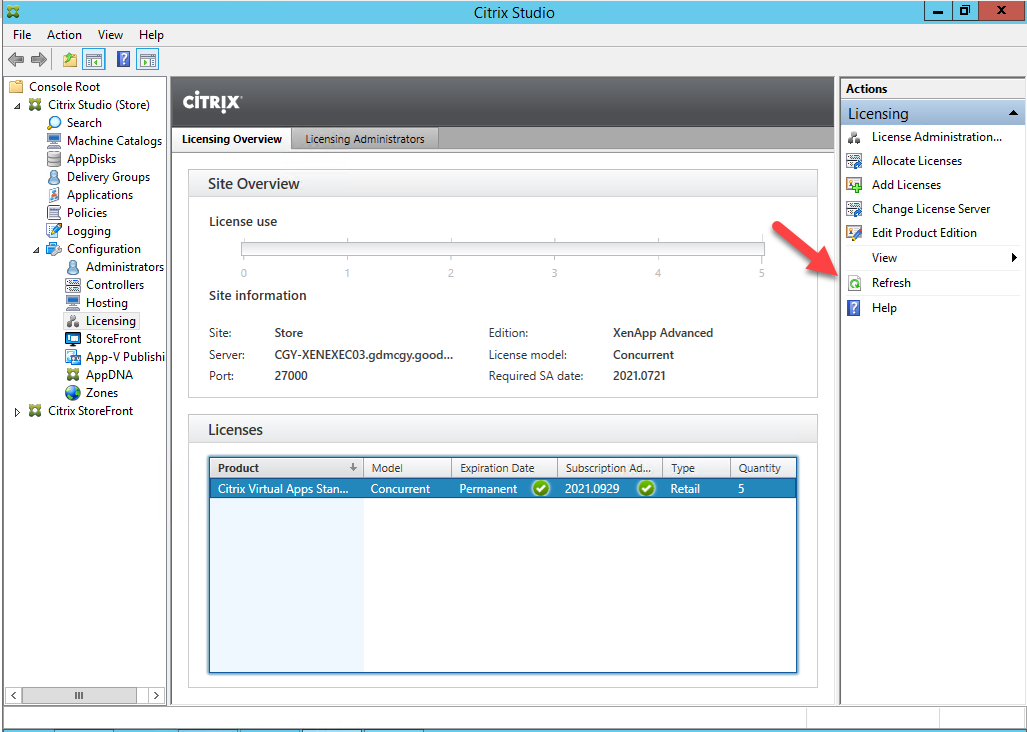The height and width of the screenshot is (732, 1027).
Task: Open the File menu
Action: pyautogui.click(x=22, y=35)
